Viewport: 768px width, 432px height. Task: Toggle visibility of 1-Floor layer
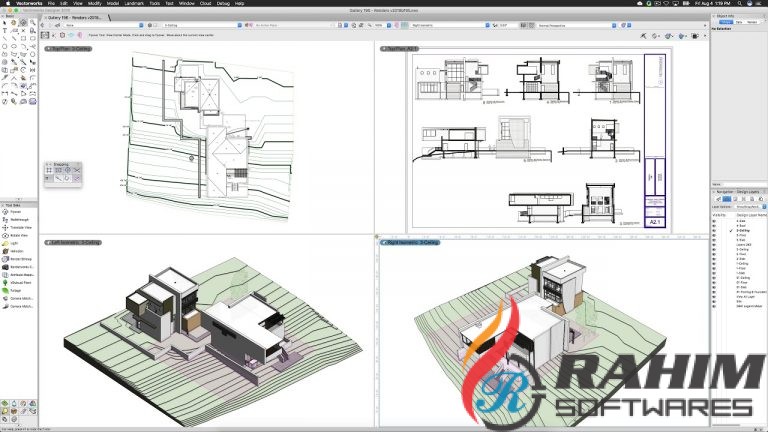click(x=714, y=268)
